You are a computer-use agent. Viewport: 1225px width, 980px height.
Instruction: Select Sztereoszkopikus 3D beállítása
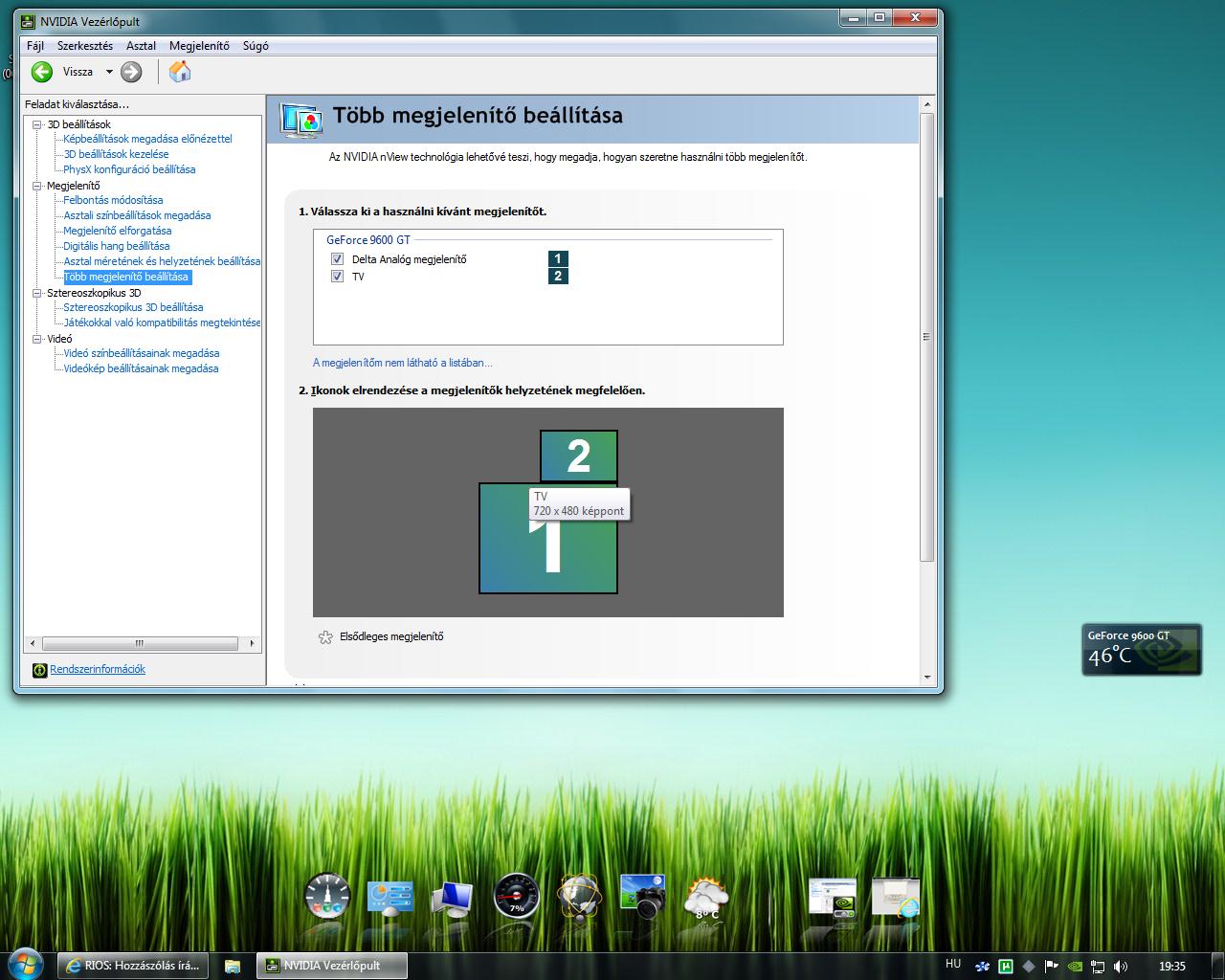coord(133,307)
